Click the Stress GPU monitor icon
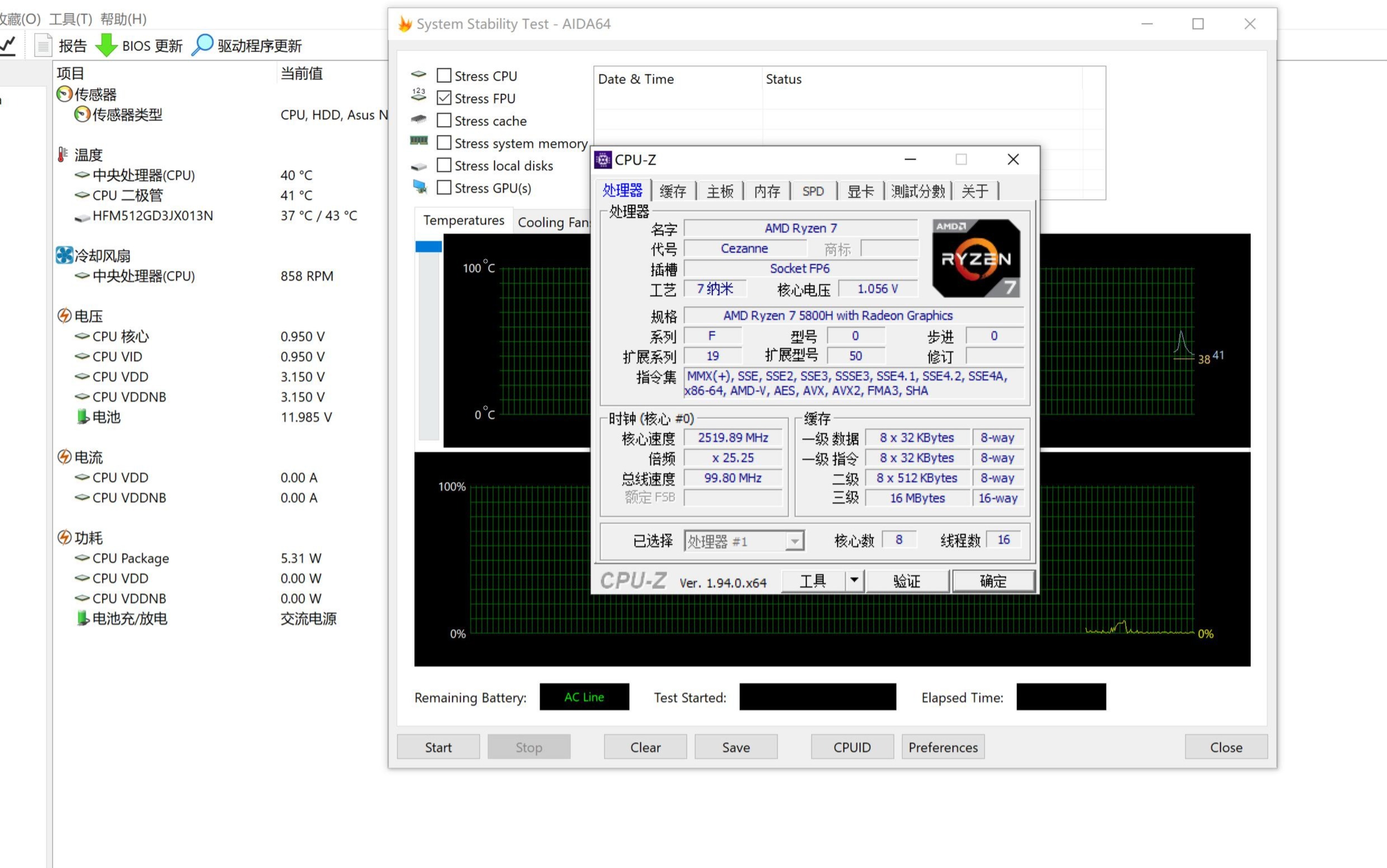 tap(420, 187)
